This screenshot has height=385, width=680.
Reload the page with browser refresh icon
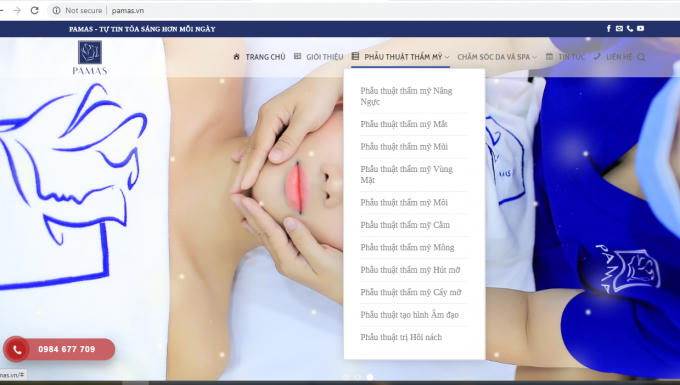coord(34,10)
